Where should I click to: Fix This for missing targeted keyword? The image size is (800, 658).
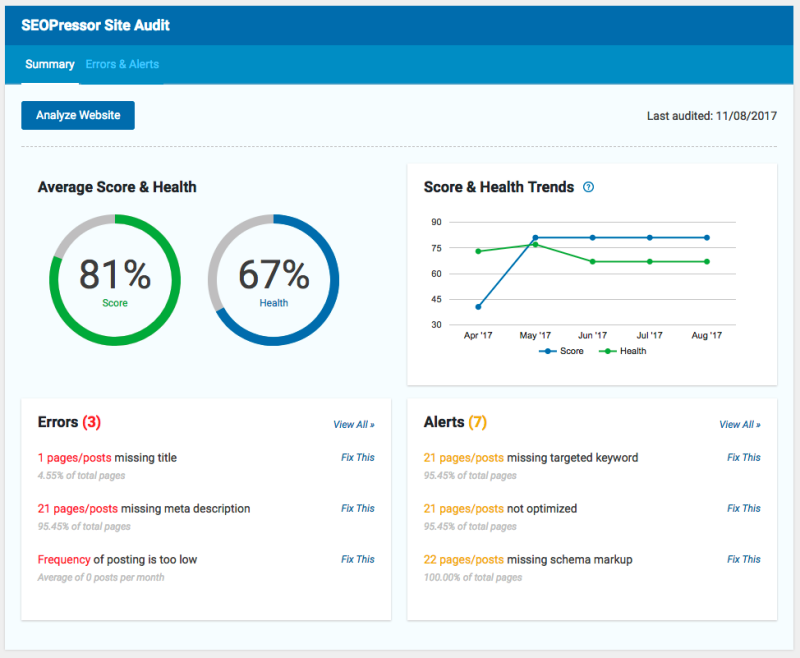[744, 458]
